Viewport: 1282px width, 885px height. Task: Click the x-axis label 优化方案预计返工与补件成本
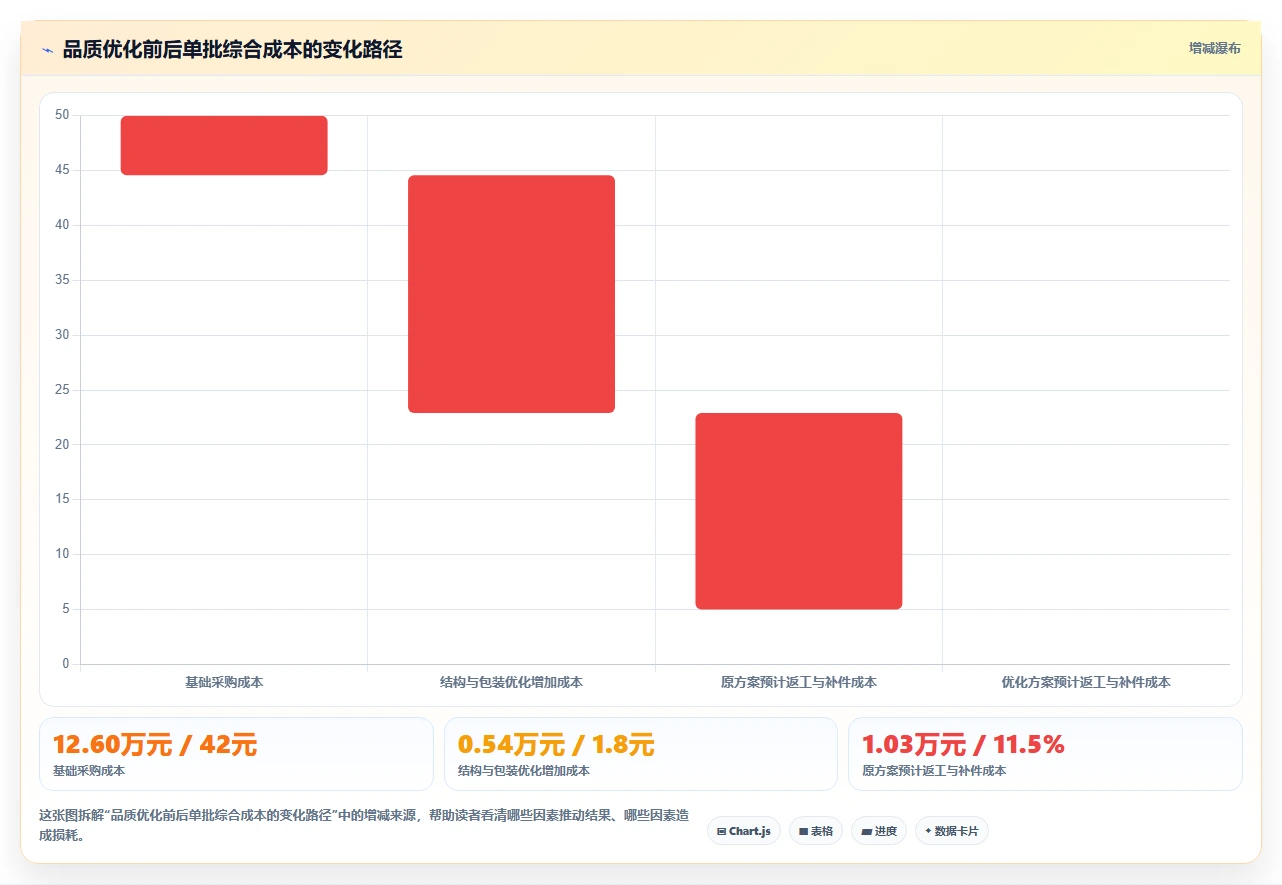click(x=1086, y=682)
